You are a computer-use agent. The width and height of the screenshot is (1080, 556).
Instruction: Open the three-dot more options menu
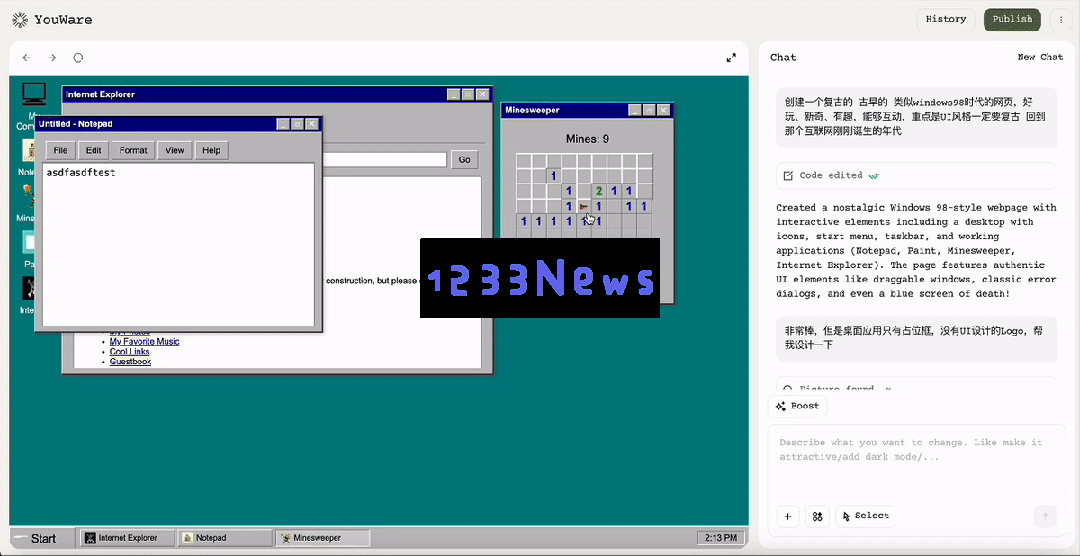1061,19
